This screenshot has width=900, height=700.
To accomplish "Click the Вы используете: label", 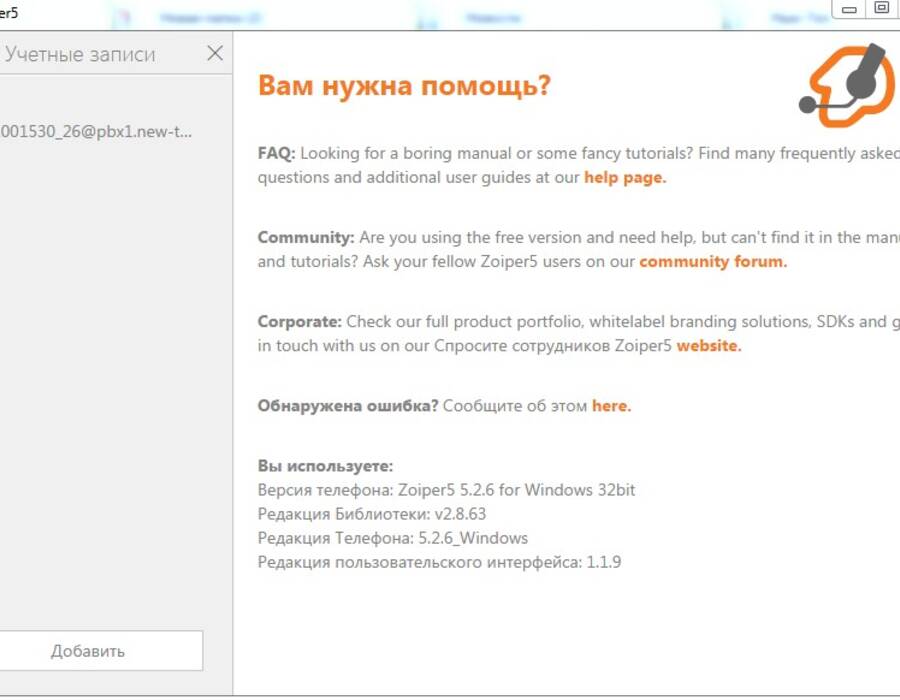I will coord(325,466).
